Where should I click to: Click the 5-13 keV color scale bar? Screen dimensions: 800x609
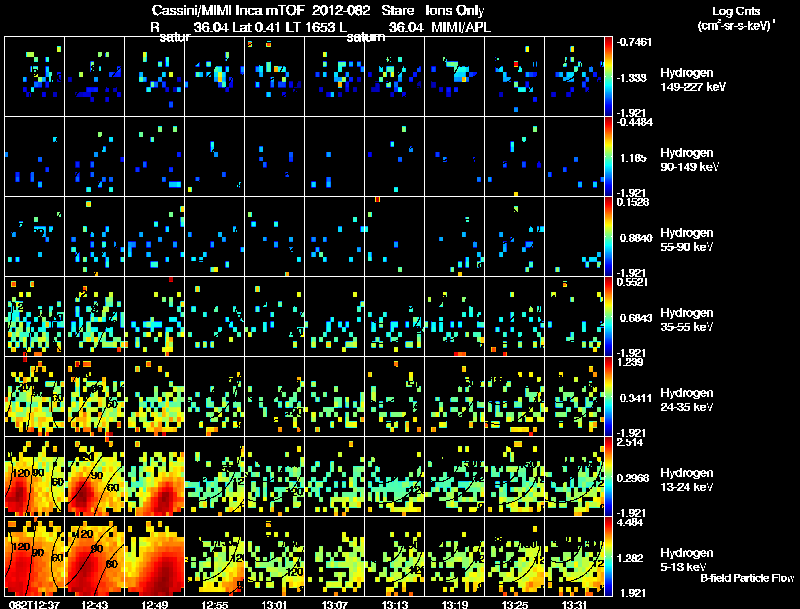[x=608, y=556]
